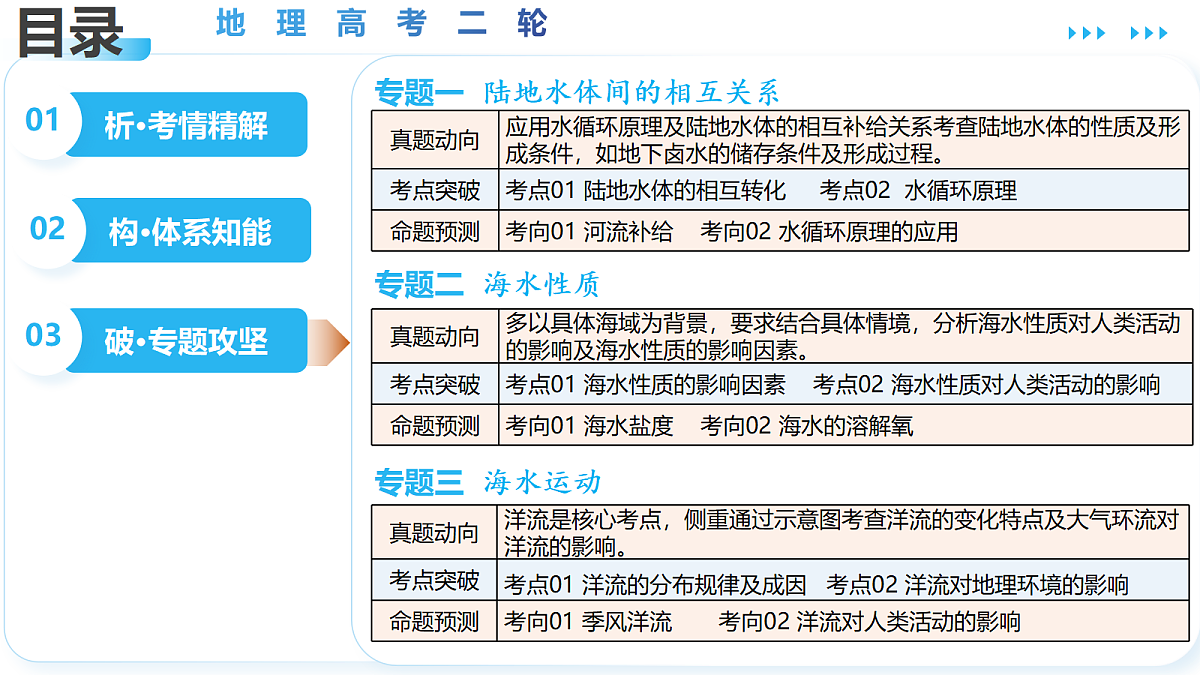Click the first triple-arrow icon at top right
The height and width of the screenshot is (675, 1200).
[x=1087, y=33]
